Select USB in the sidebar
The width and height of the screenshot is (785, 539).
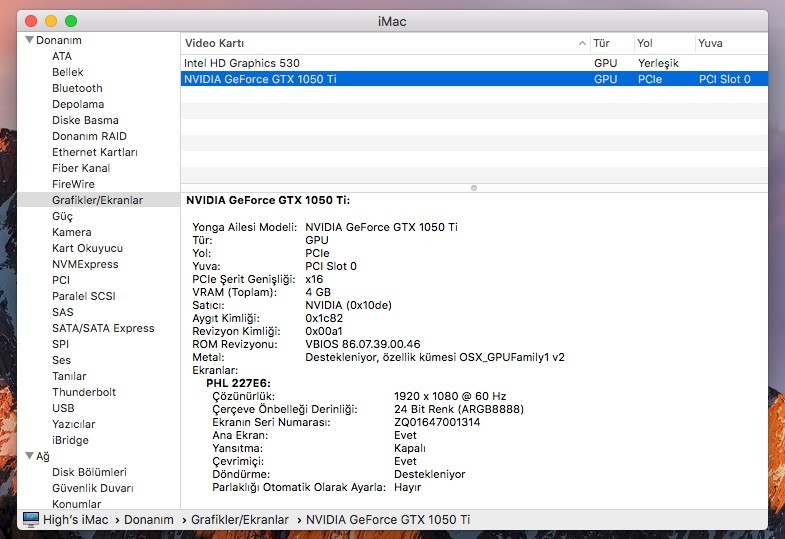coord(63,408)
